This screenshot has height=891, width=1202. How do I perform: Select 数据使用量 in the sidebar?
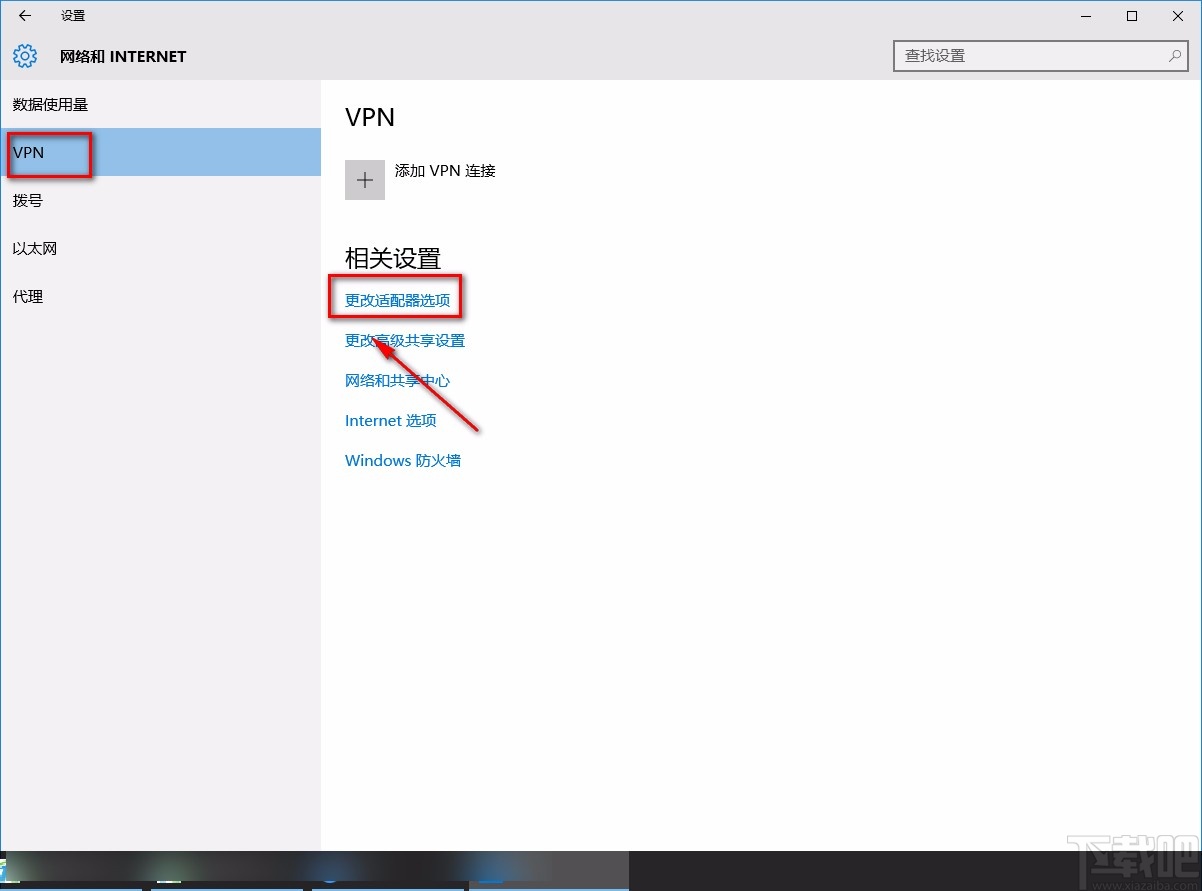(x=50, y=104)
